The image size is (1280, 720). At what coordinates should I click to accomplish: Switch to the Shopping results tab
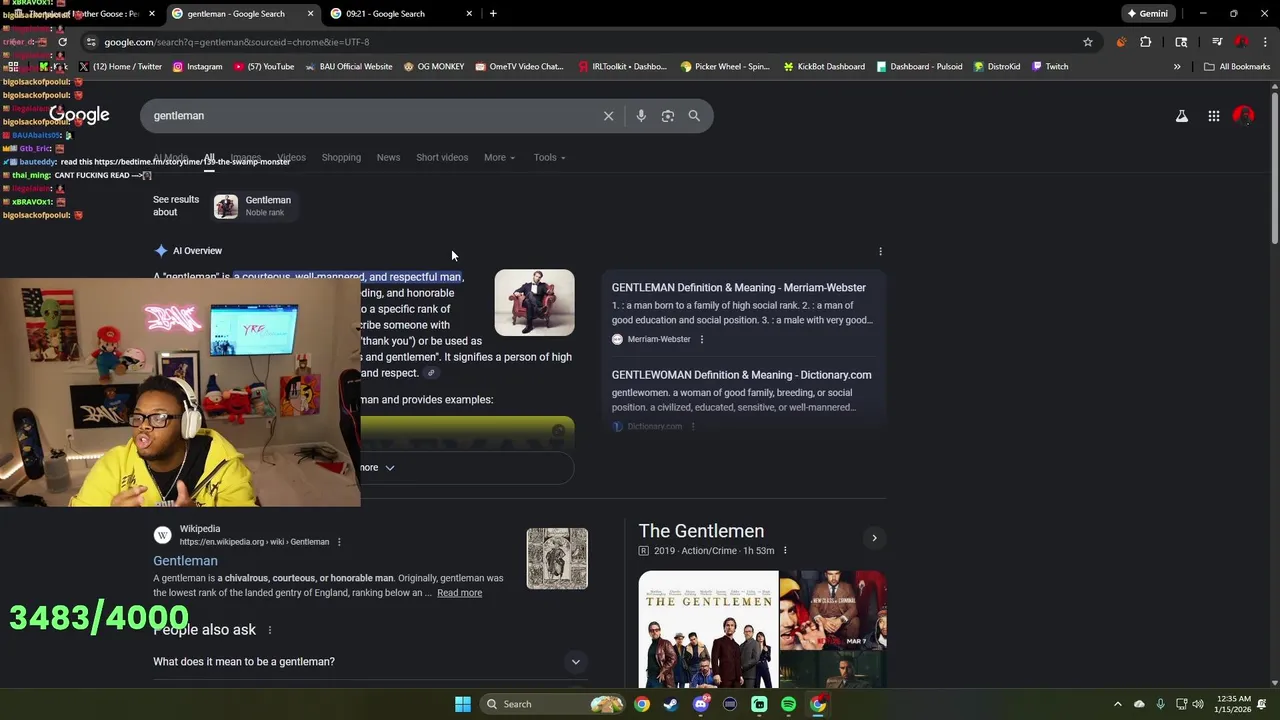click(x=341, y=157)
